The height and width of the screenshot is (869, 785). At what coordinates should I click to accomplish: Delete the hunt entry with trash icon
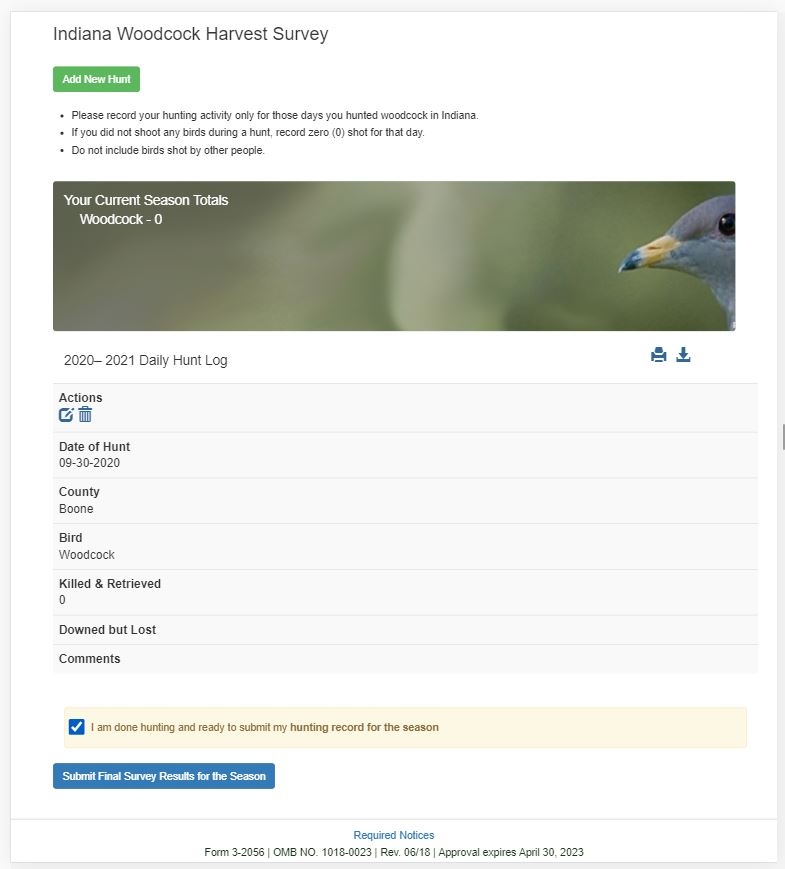tap(85, 415)
